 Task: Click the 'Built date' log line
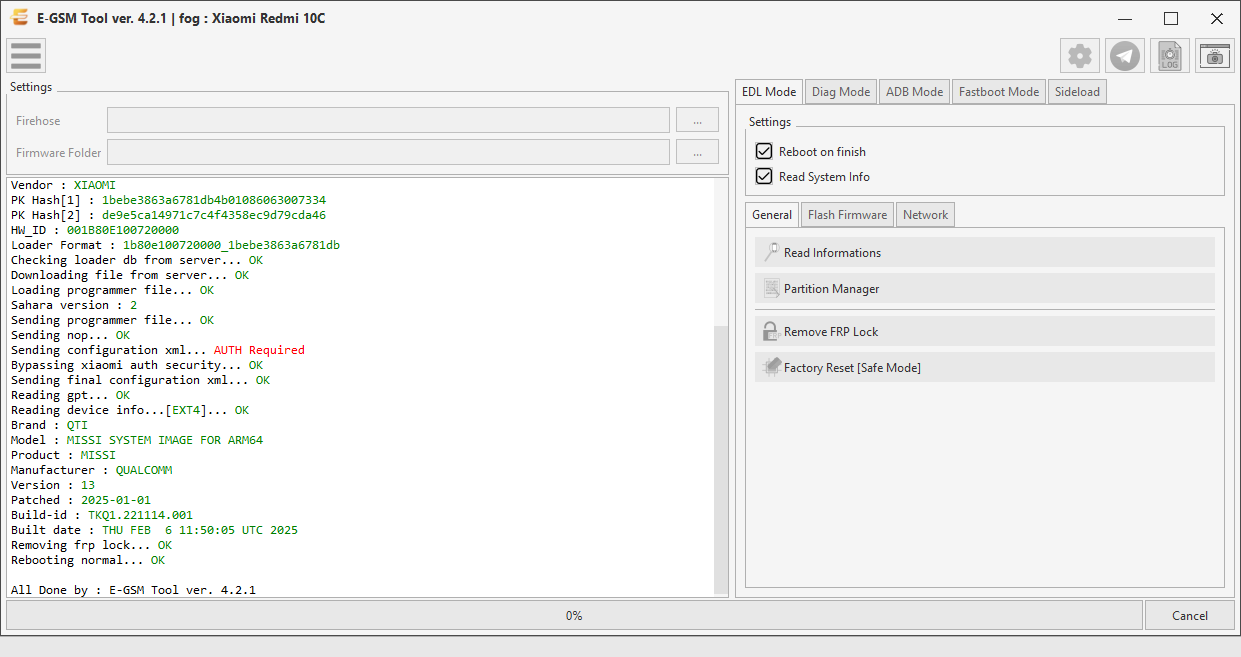[154, 530]
